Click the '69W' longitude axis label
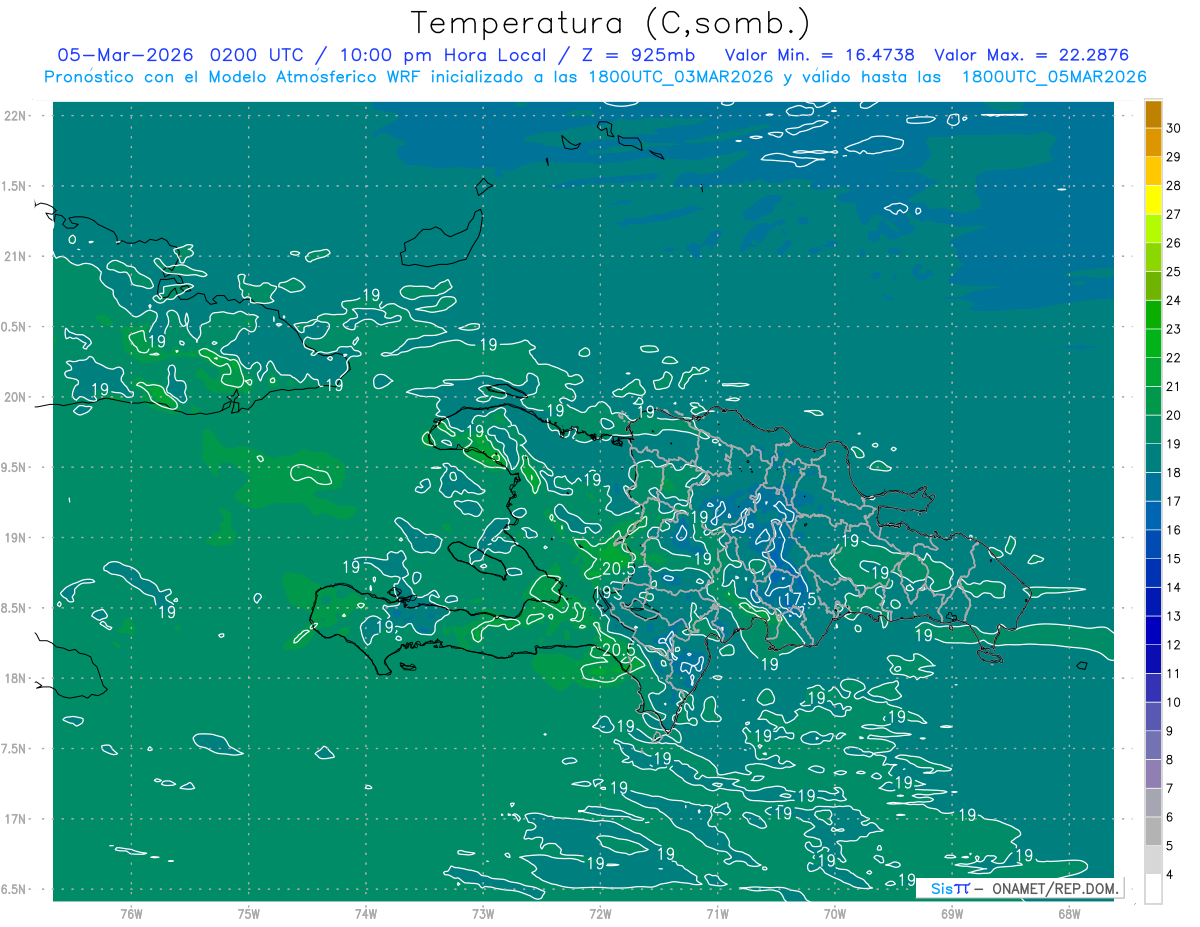Screen dimensions: 1200x927 [952, 914]
